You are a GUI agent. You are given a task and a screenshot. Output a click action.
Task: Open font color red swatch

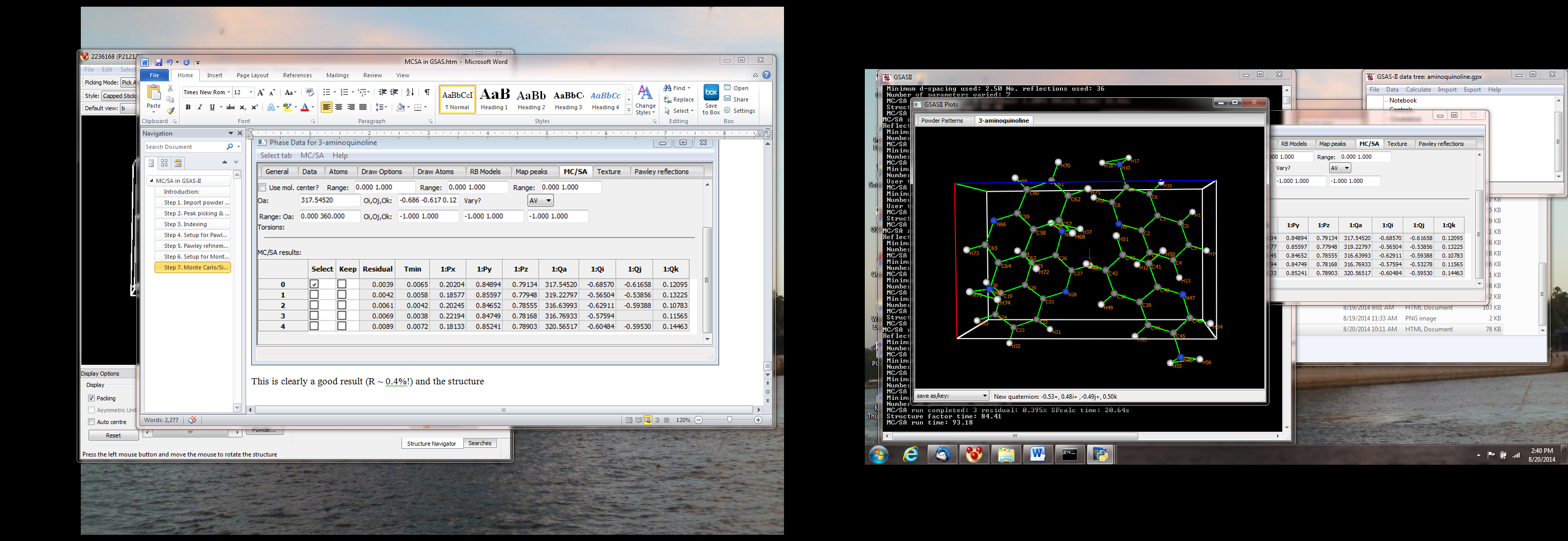tap(305, 107)
